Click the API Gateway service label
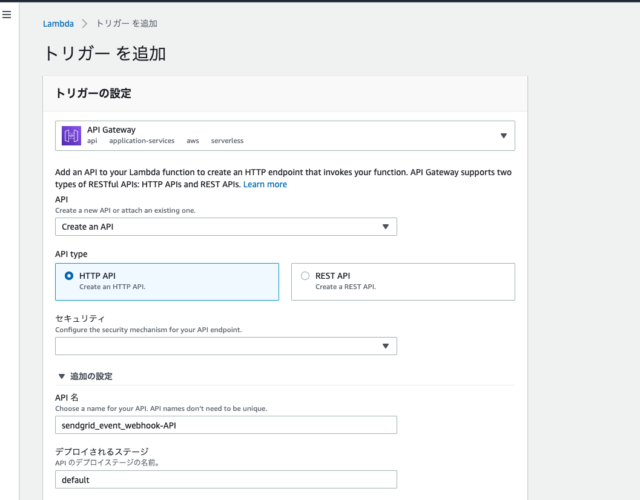 coord(111,130)
